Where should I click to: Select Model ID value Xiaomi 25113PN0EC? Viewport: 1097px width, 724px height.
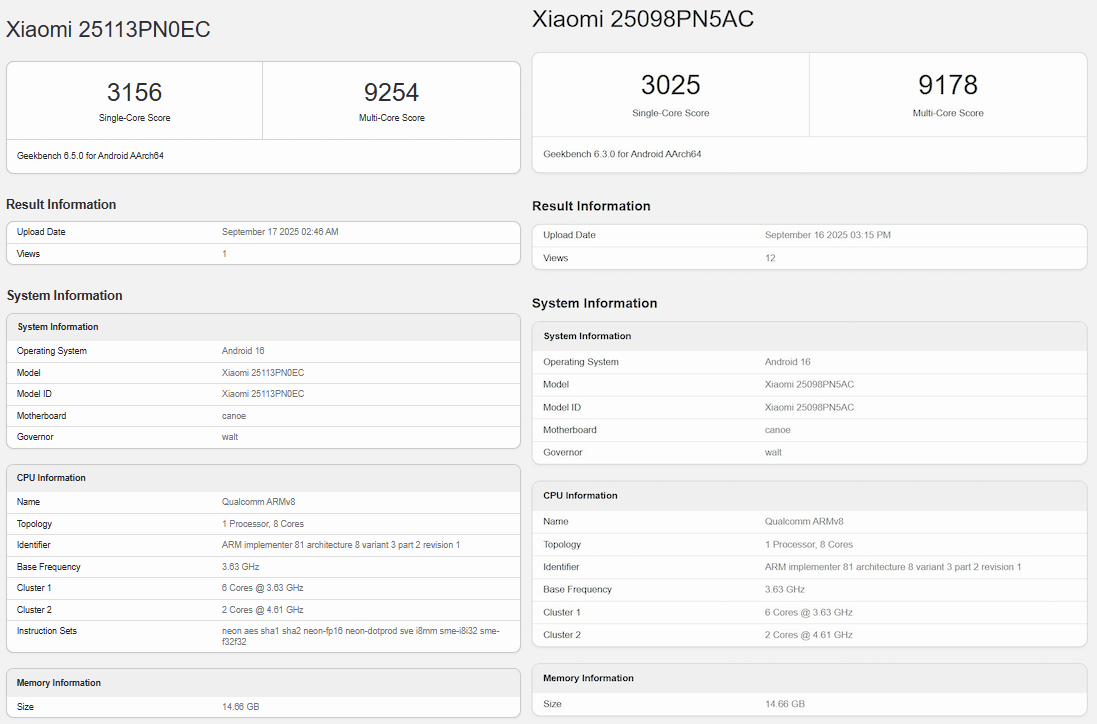pos(263,394)
